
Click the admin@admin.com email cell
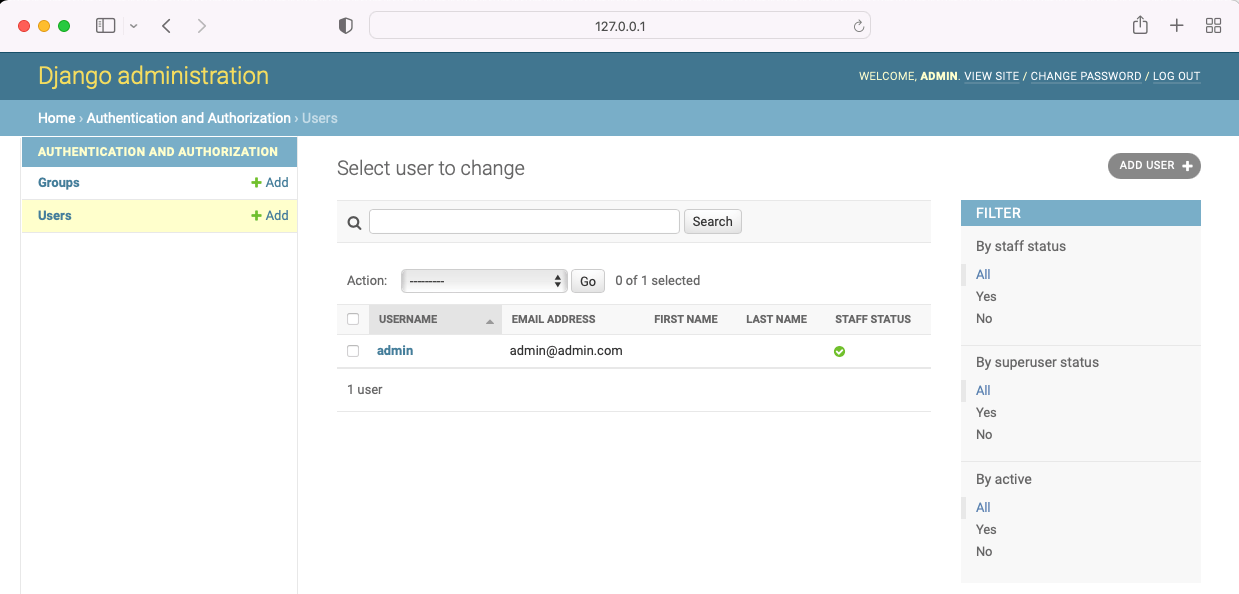point(566,351)
